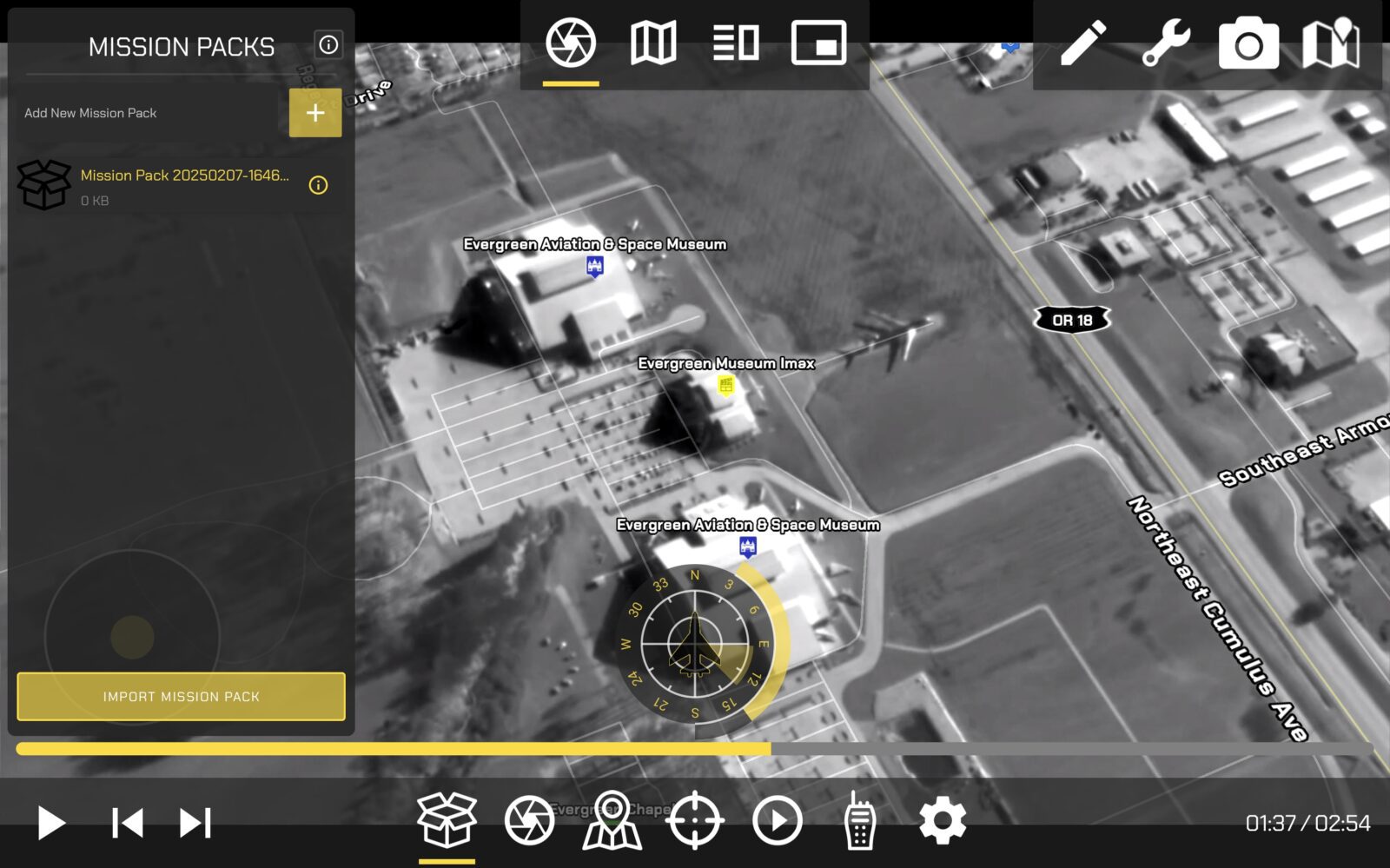Click the Northeast Cumulus Ave street label
This screenshot has height=868, width=1390.
tap(1216, 619)
